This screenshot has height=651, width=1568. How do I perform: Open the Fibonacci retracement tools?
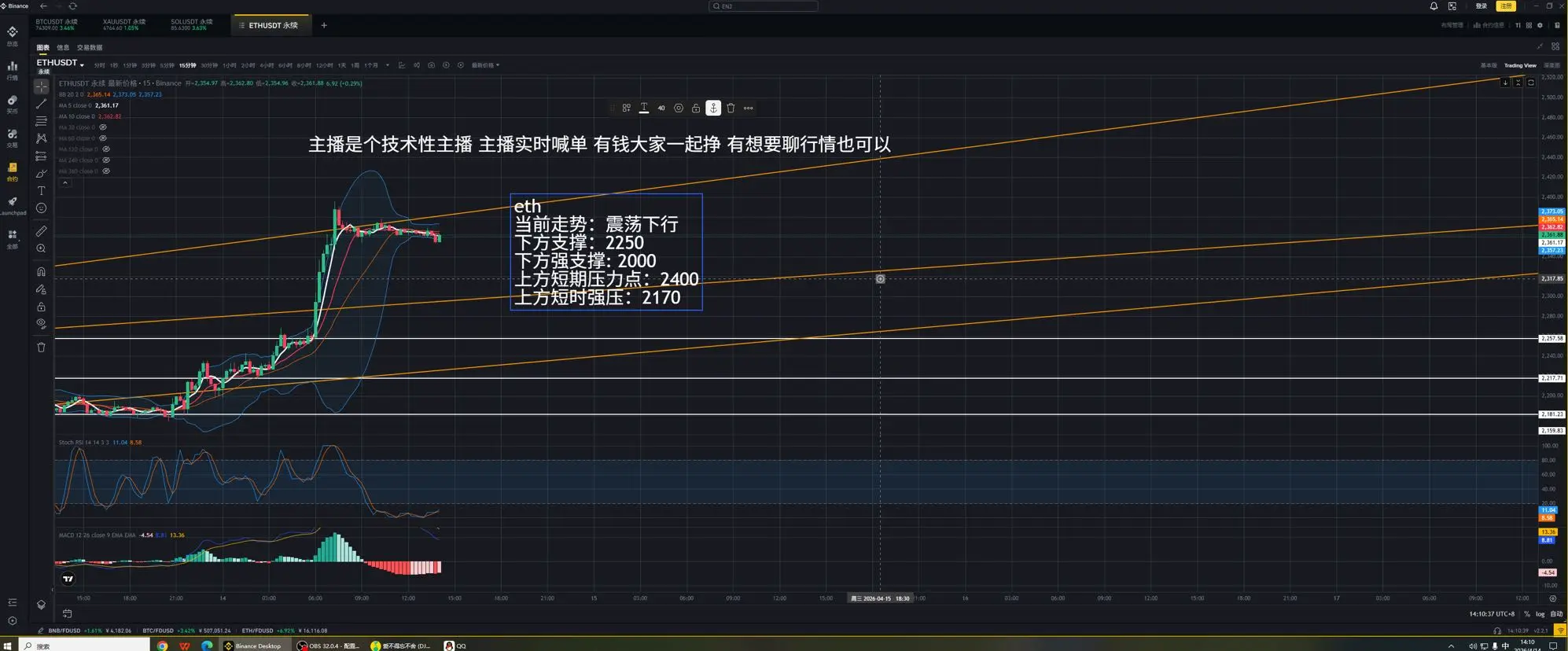[41, 121]
